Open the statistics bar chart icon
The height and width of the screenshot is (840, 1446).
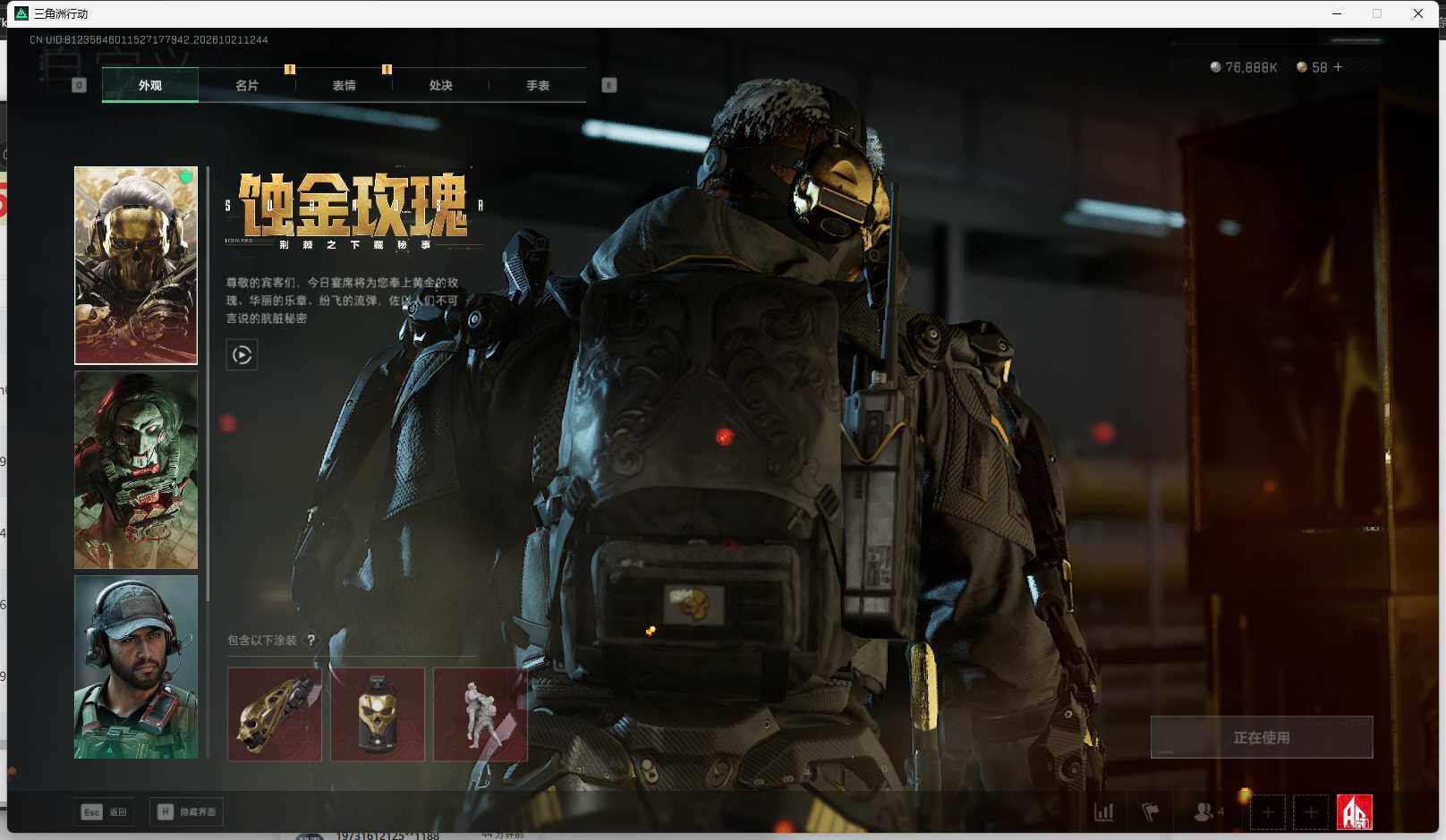[1104, 812]
